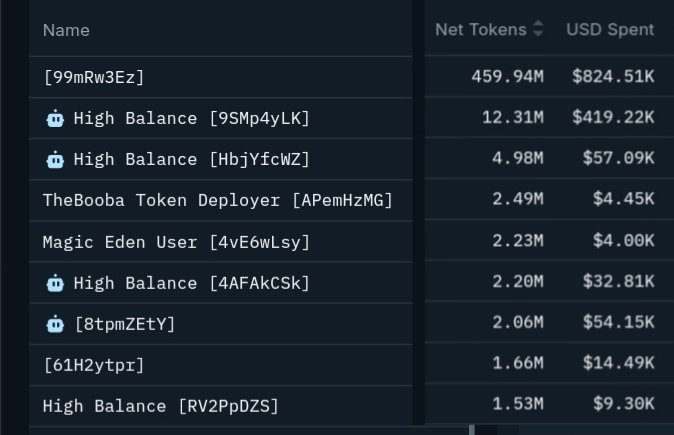The width and height of the screenshot is (674, 435).
Task: Open the [99mRw3Ez] address
Action: click(x=95, y=77)
